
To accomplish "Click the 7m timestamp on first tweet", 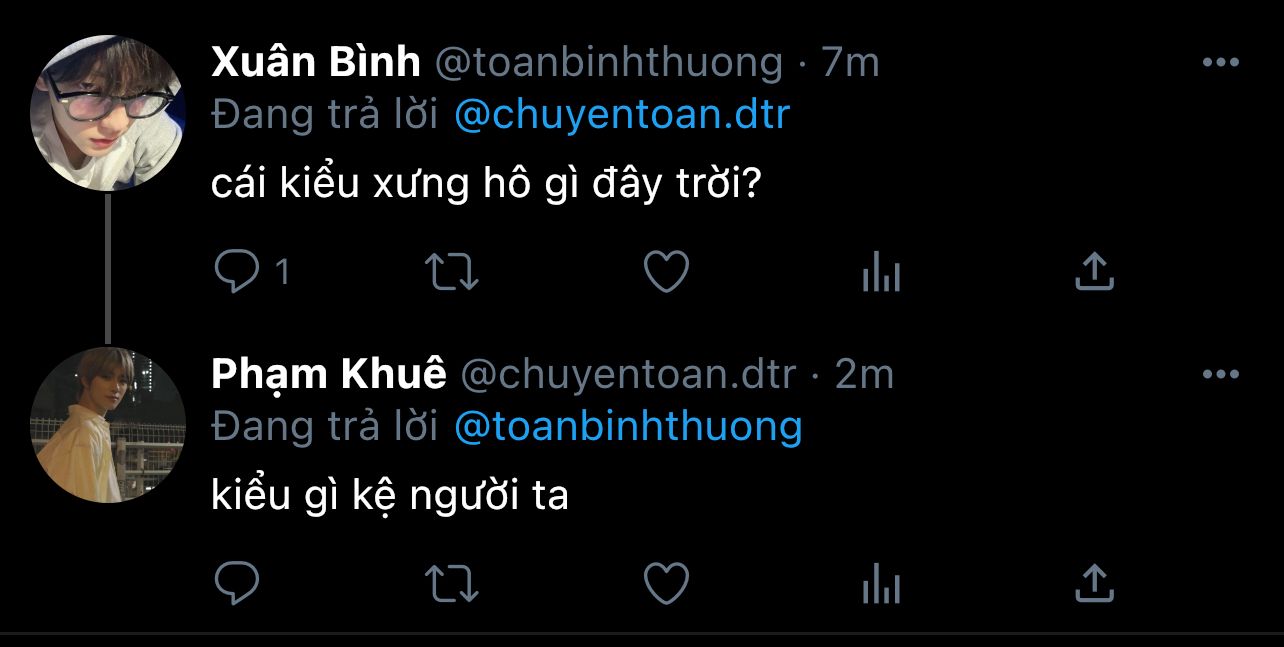I will pyautogui.click(x=850, y=63).
